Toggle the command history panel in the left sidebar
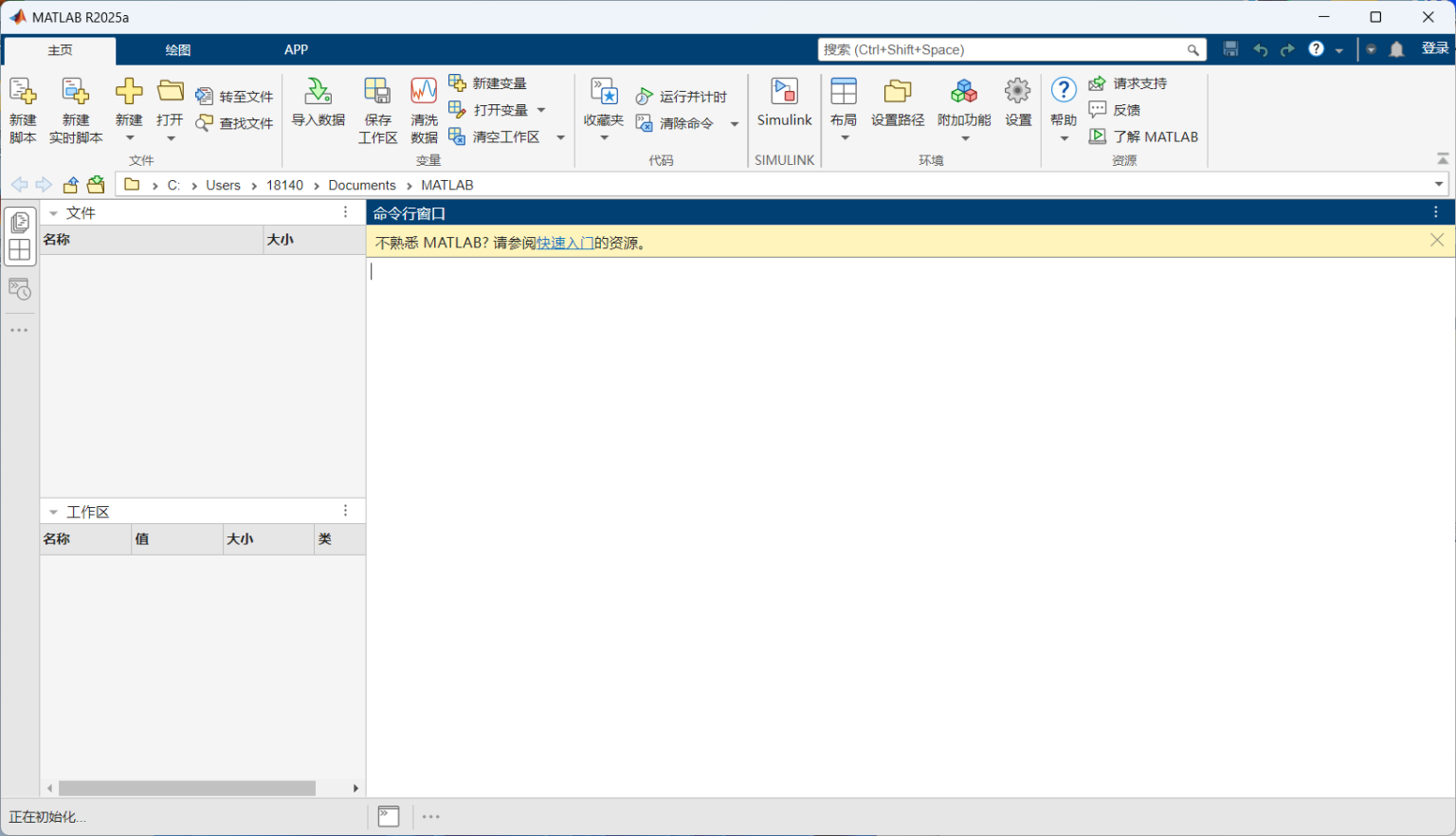Screen dimensions: 1456x836 pos(20,289)
